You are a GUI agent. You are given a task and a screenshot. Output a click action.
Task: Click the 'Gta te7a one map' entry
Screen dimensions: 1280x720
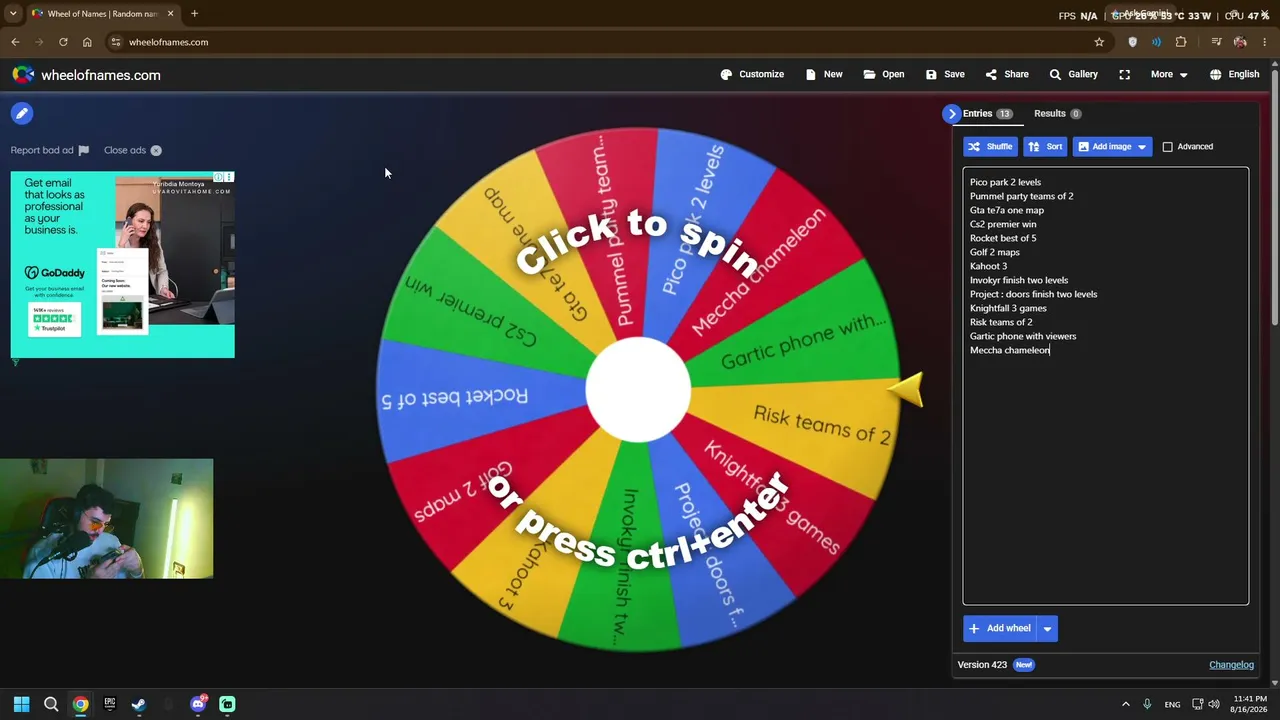click(x=1006, y=210)
